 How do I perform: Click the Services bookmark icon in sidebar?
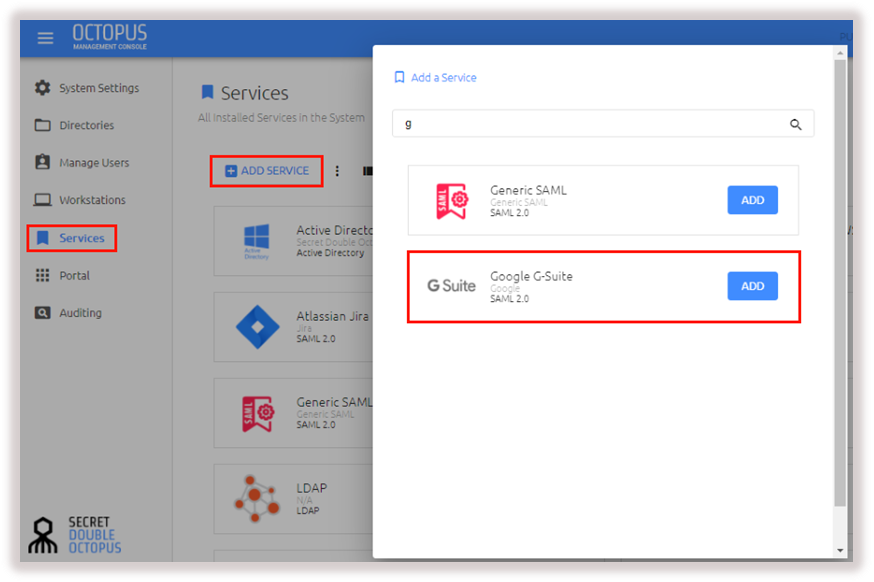(42, 238)
